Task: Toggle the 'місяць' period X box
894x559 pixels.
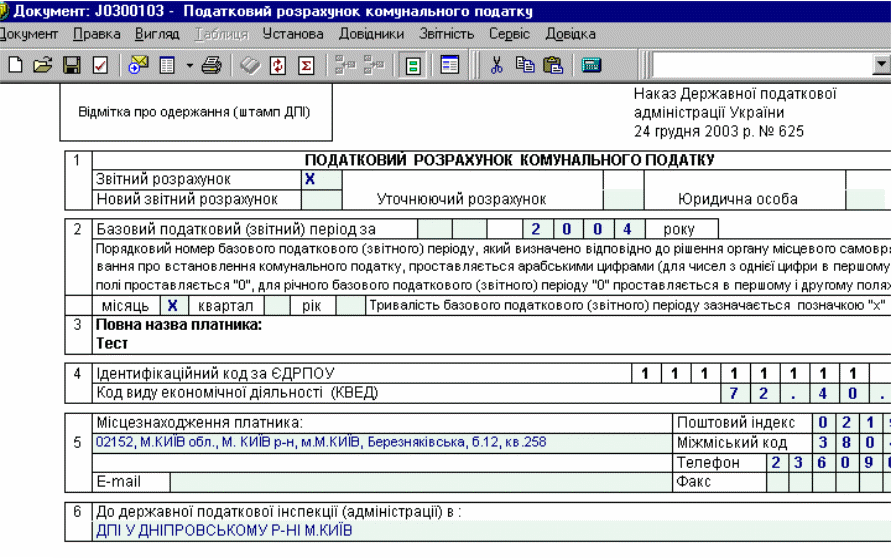Action: [x=172, y=305]
